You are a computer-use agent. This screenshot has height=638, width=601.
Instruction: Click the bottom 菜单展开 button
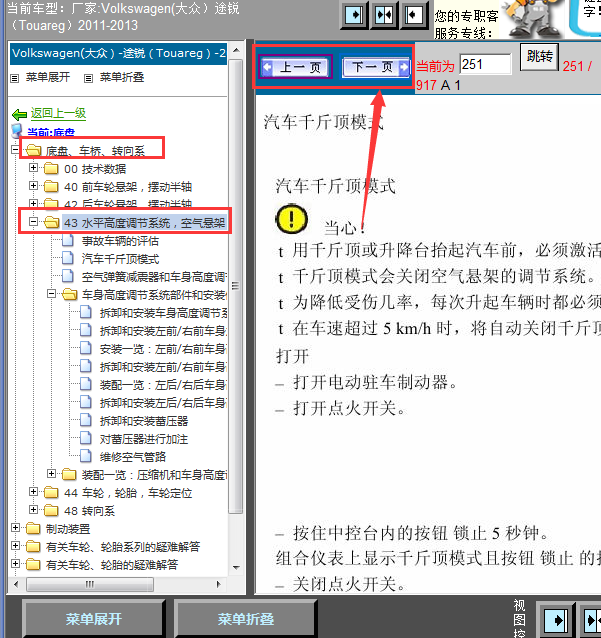pyautogui.click(x=94, y=619)
